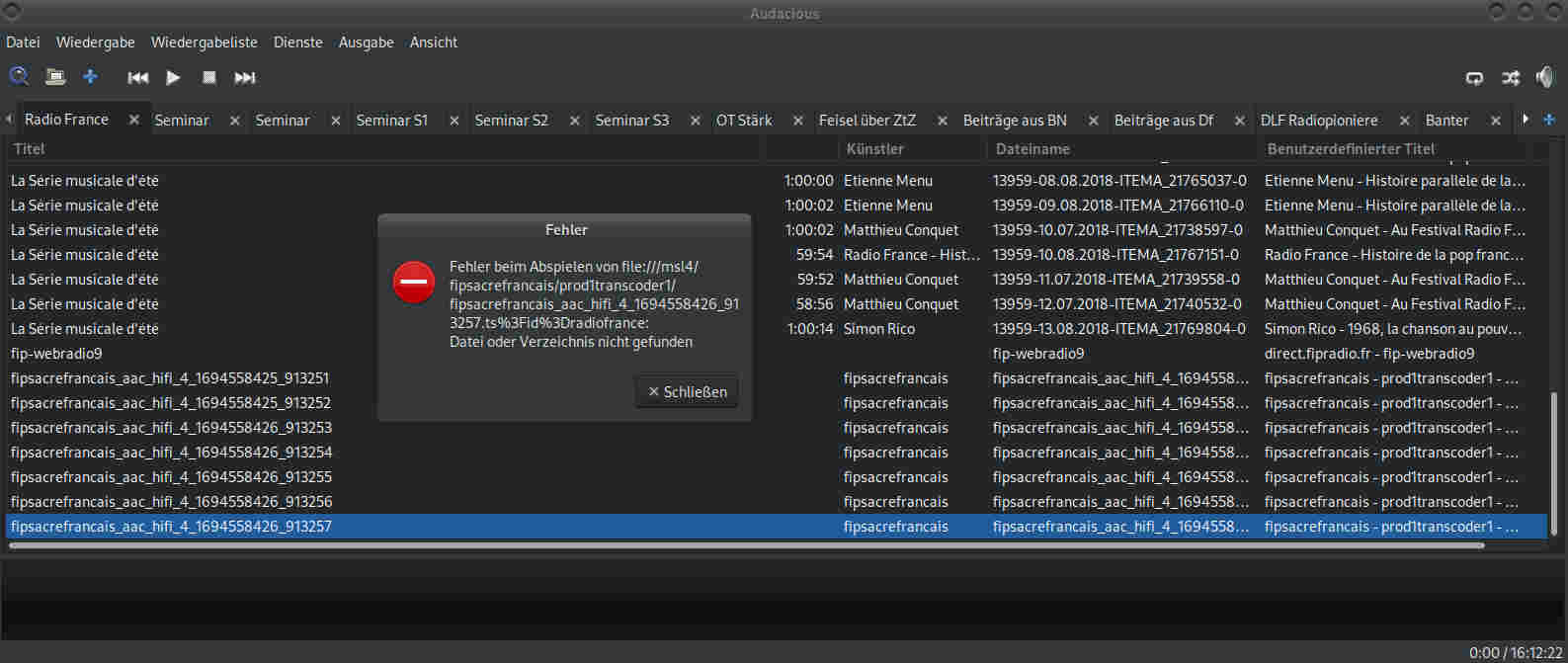Stop playback with the stop button
Image resolution: width=1568 pixels, height=663 pixels.
click(208, 77)
